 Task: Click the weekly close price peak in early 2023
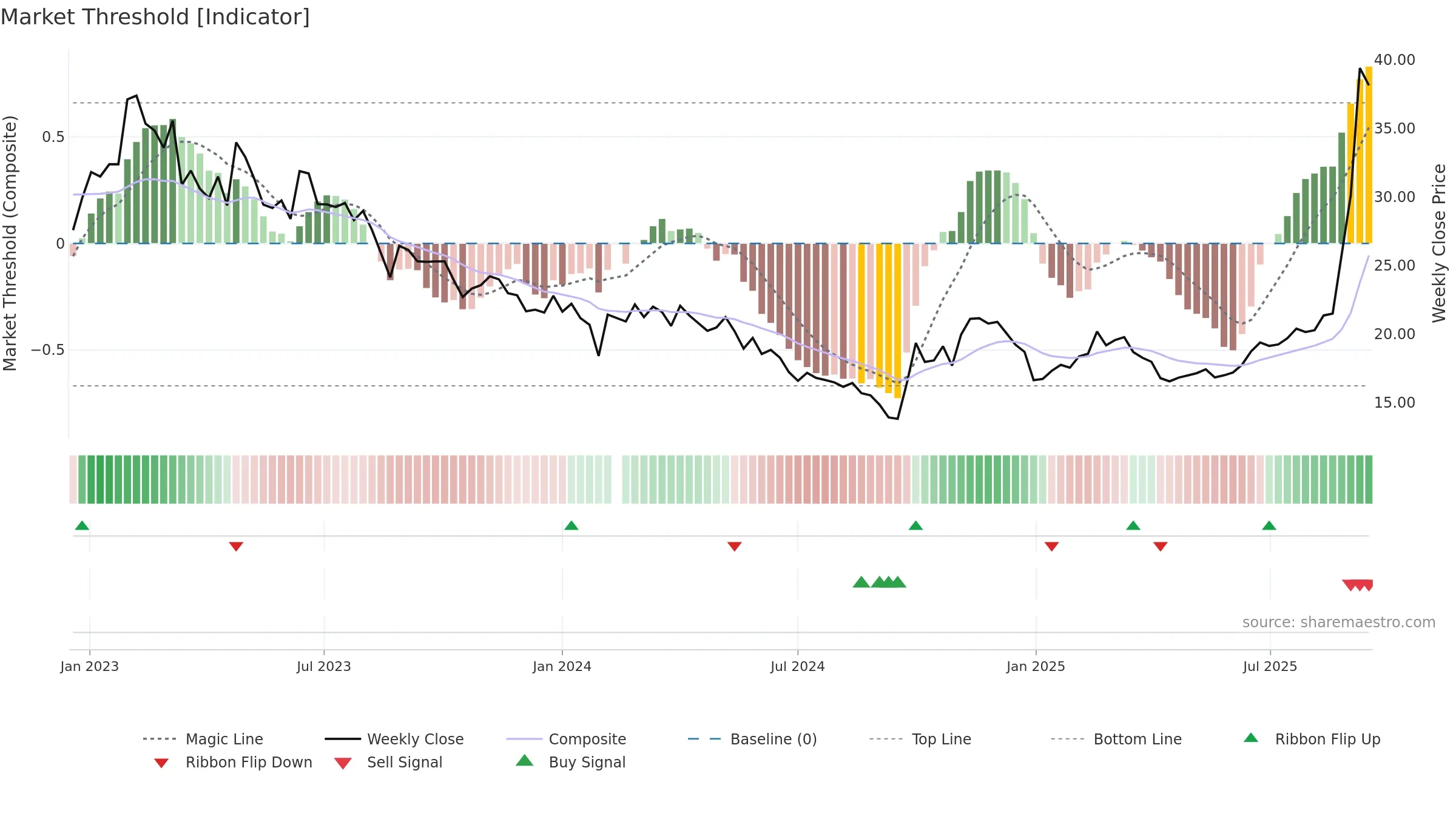tap(136, 95)
